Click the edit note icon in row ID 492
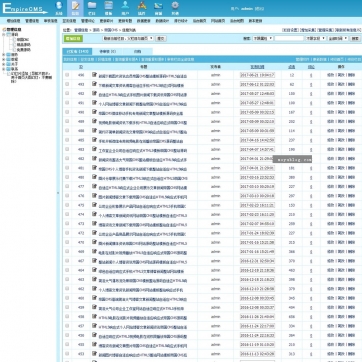 pyautogui.click(x=95, y=93)
